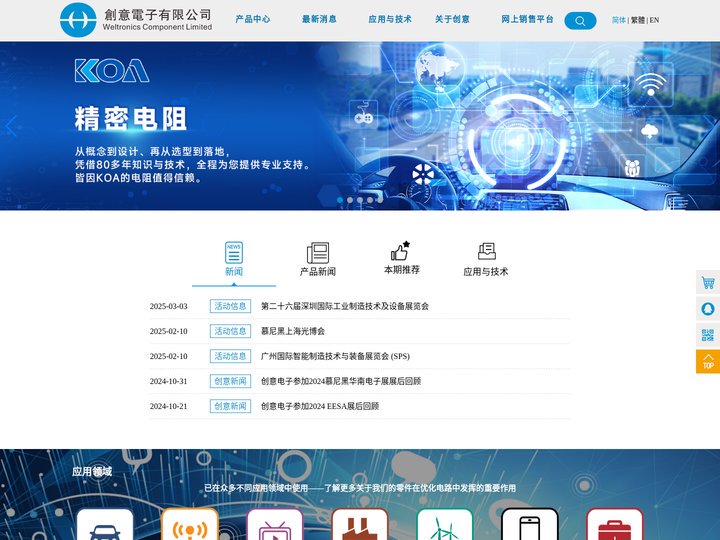The width and height of the screenshot is (720, 540).
Task: Switch language to EN
Action: point(654,20)
